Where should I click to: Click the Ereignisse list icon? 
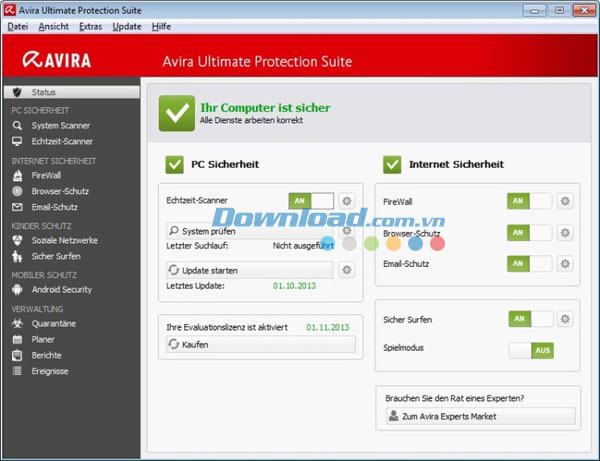[x=17, y=371]
